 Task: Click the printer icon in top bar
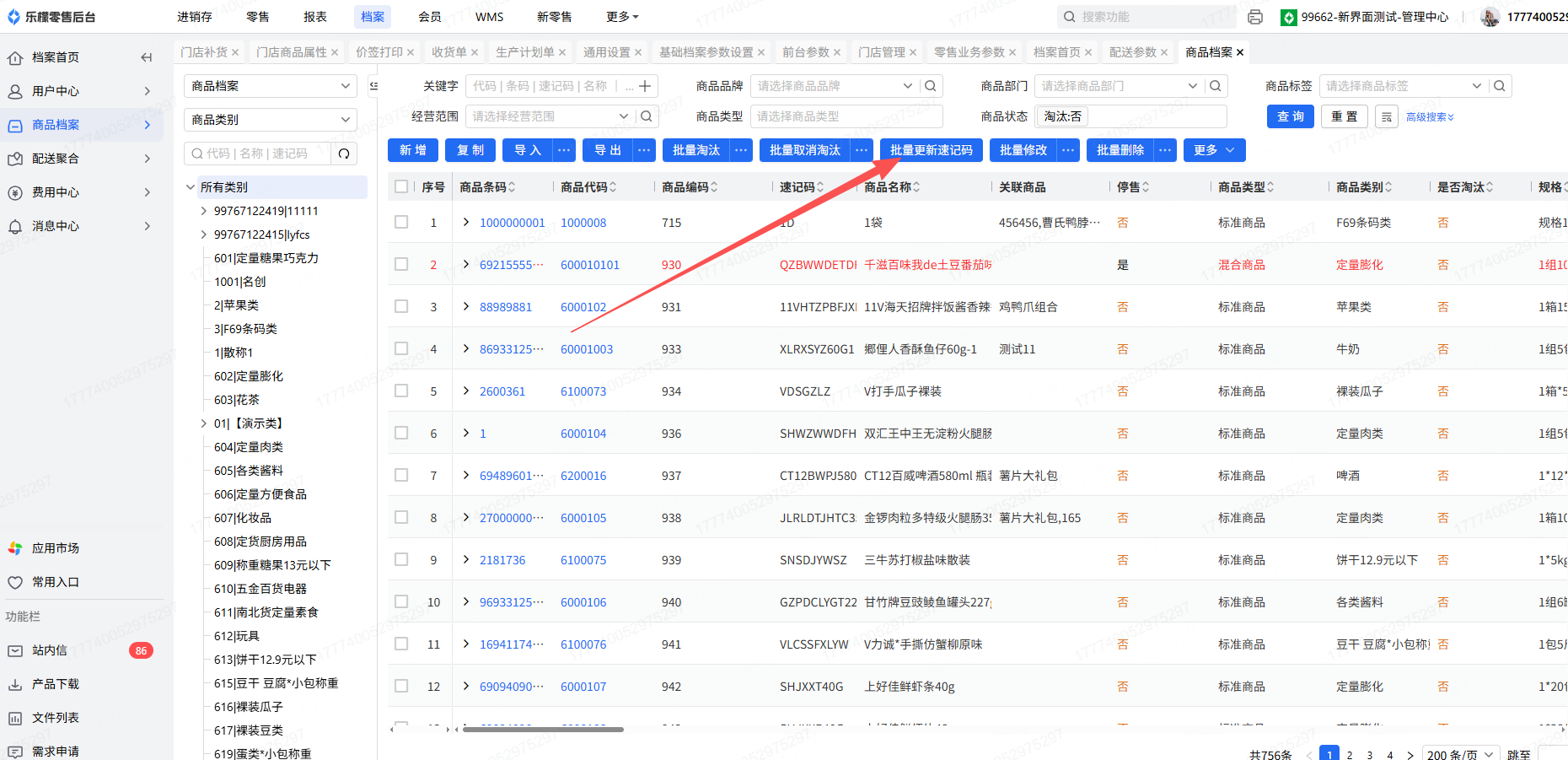1255,17
